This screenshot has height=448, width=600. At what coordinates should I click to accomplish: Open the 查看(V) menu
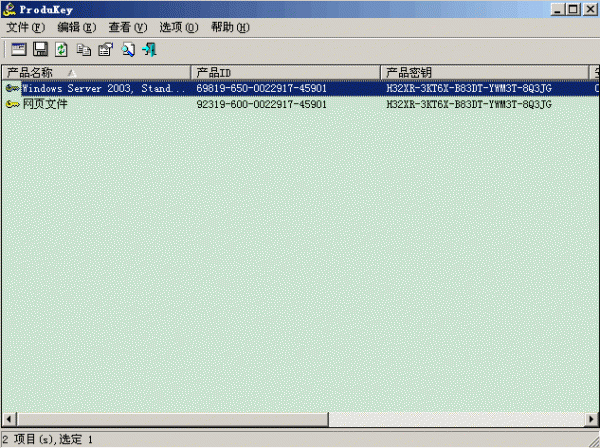pos(128,27)
